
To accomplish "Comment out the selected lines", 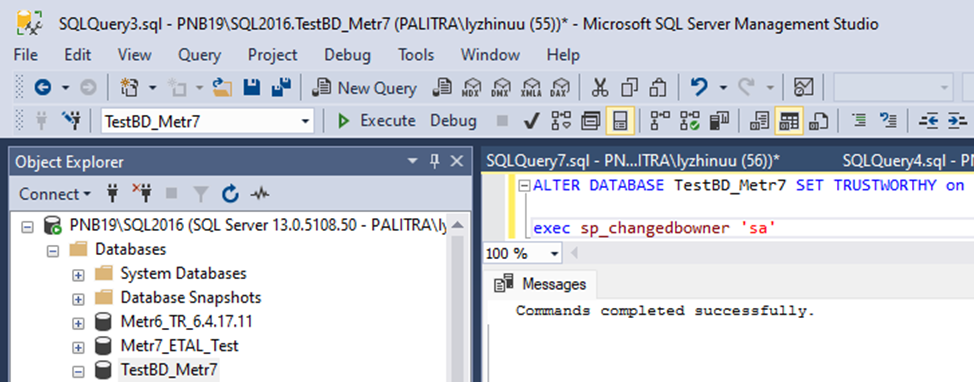I will pos(859,121).
